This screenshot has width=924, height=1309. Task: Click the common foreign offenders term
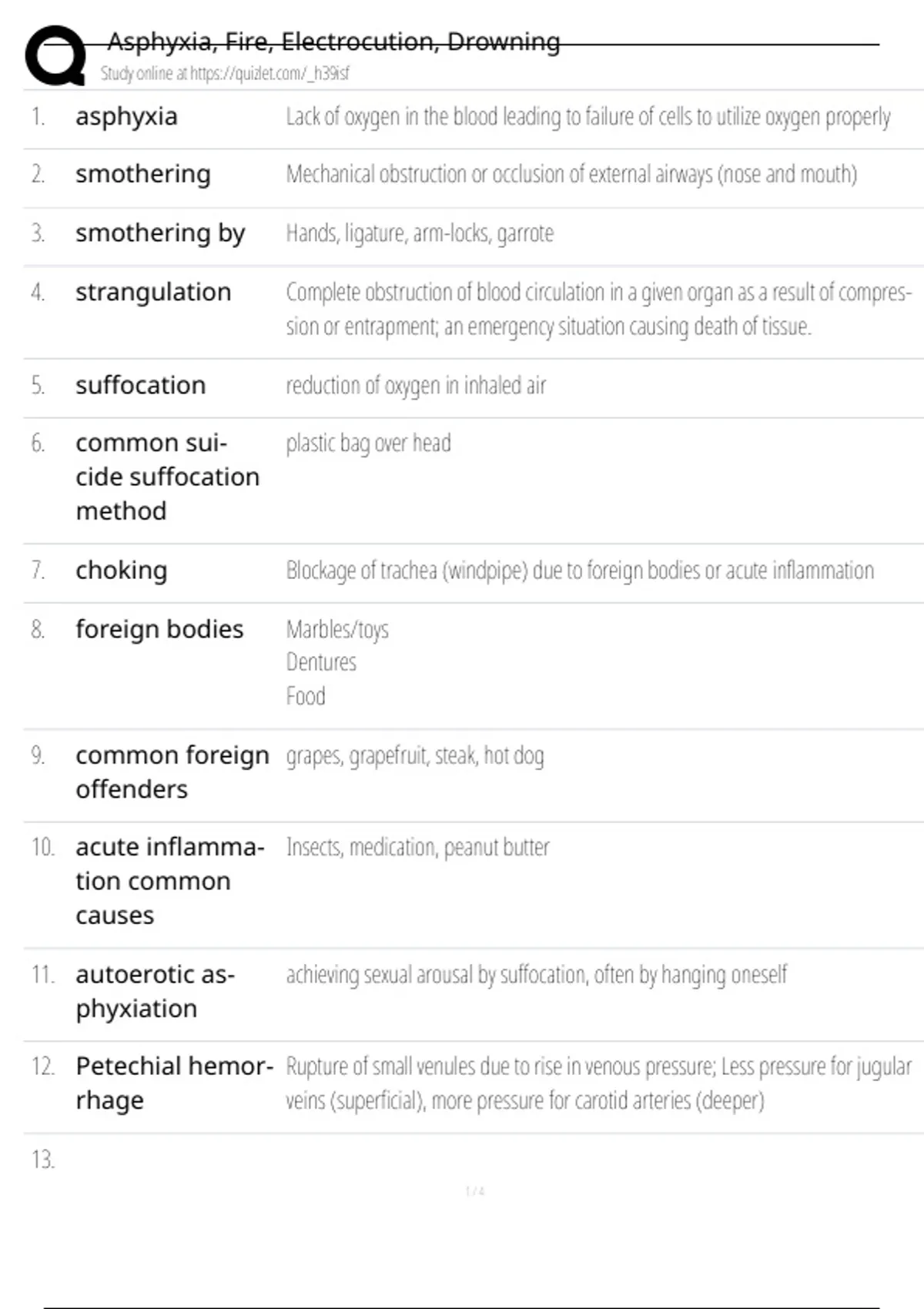[x=172, y=772]
